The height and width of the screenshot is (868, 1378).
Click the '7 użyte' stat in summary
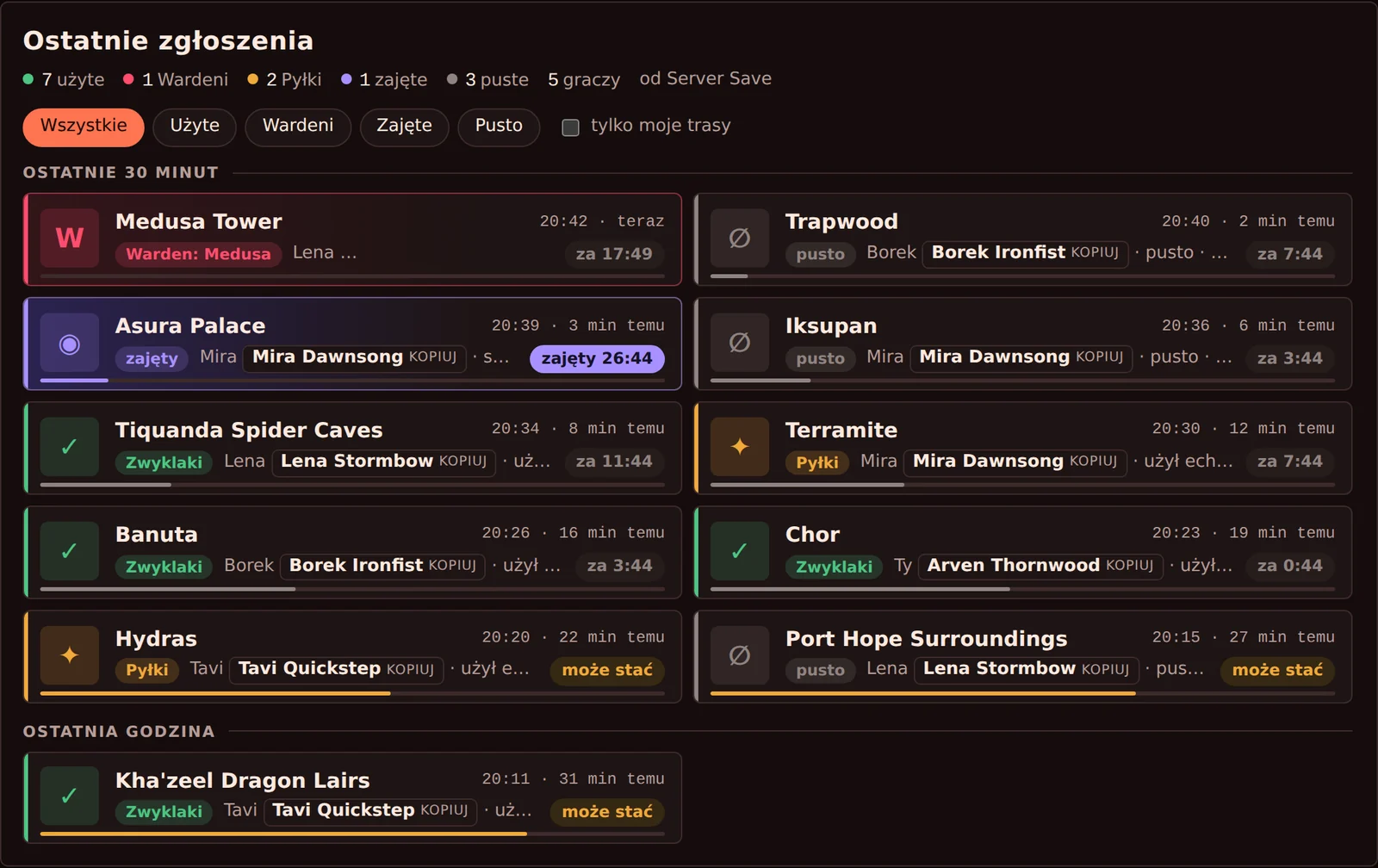[64, 79]
